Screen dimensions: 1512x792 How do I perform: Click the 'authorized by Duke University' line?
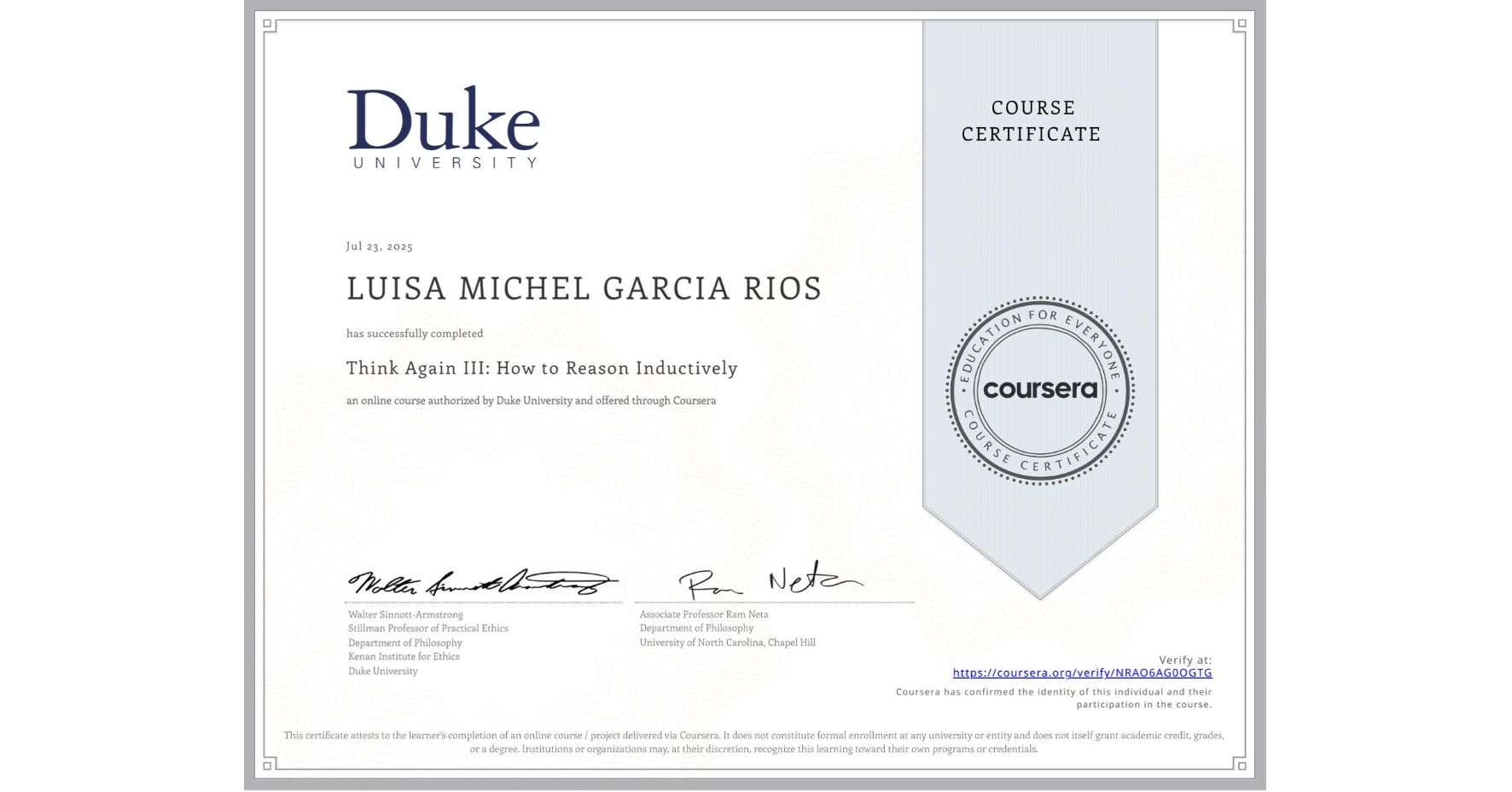[x=531, y=400]
